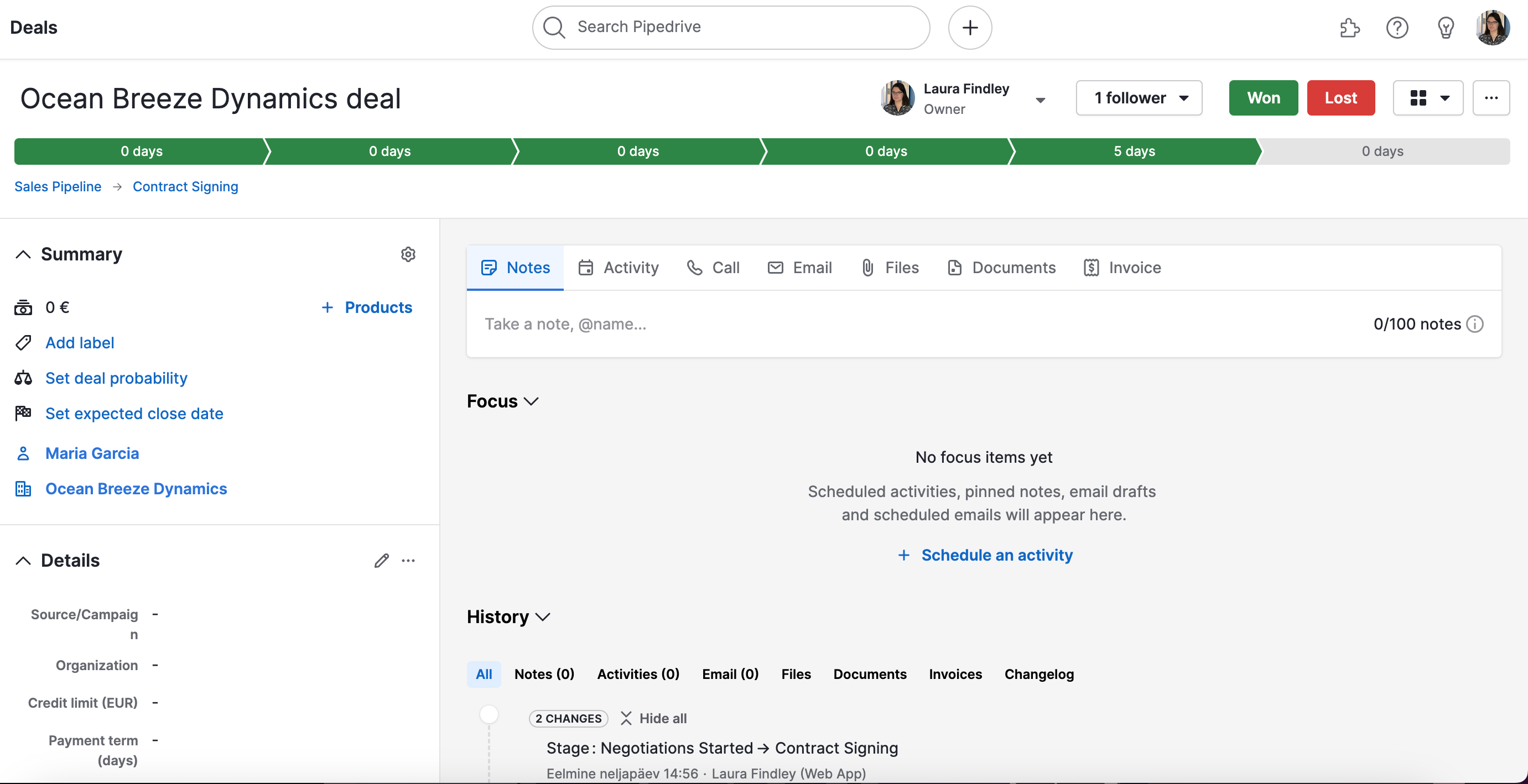Viewport: 1528px width, 784px height.
Task: Mark the deal as Won
Action: (x=1263, y=98)
